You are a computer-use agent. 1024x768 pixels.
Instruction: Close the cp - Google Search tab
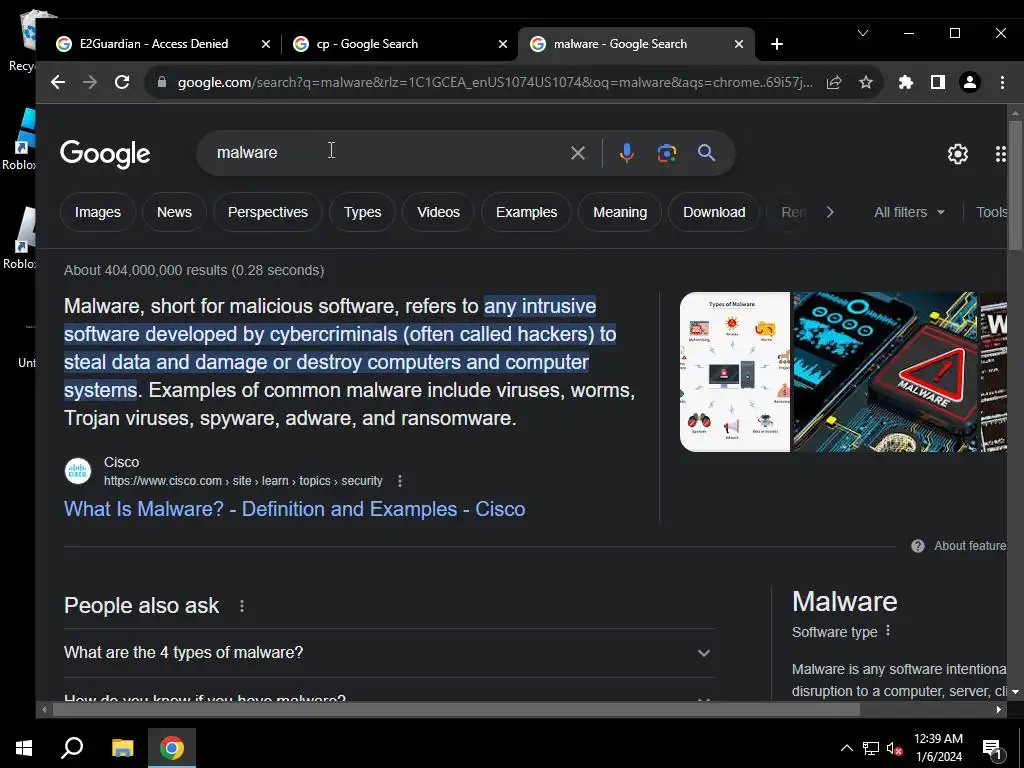(x=502, y=44)
